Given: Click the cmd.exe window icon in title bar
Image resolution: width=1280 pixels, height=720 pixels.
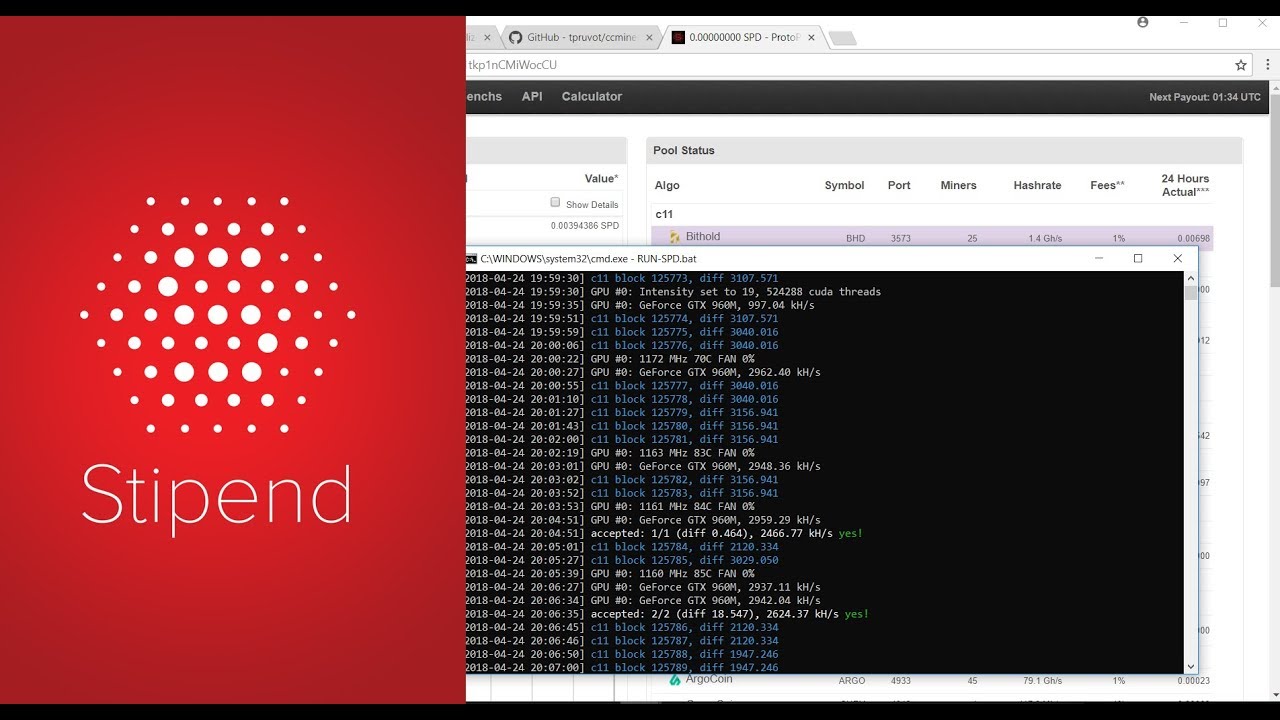Looking at the screenshot, I should pos(471,259).
